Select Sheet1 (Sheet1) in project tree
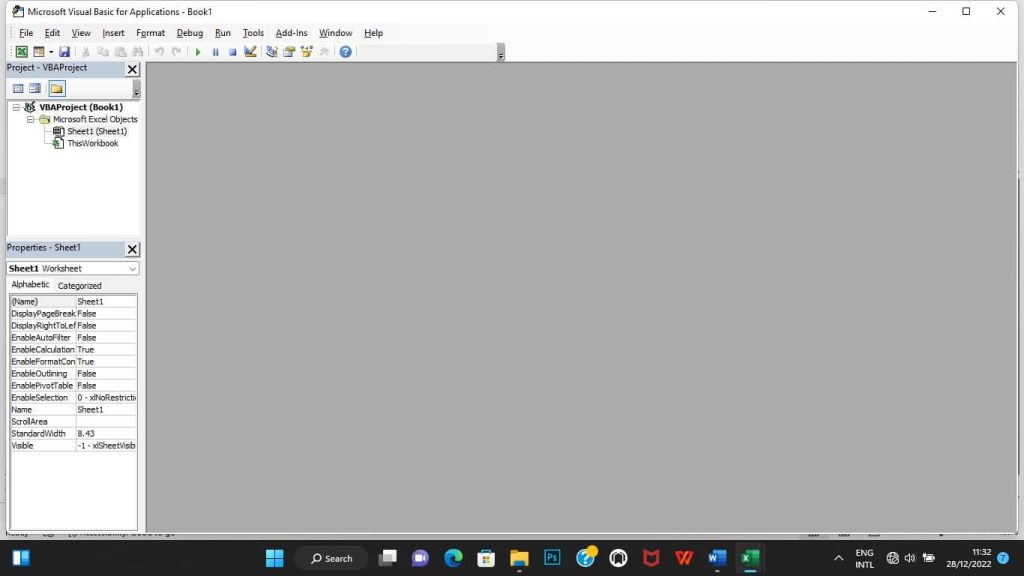 (x=97, y=131)
